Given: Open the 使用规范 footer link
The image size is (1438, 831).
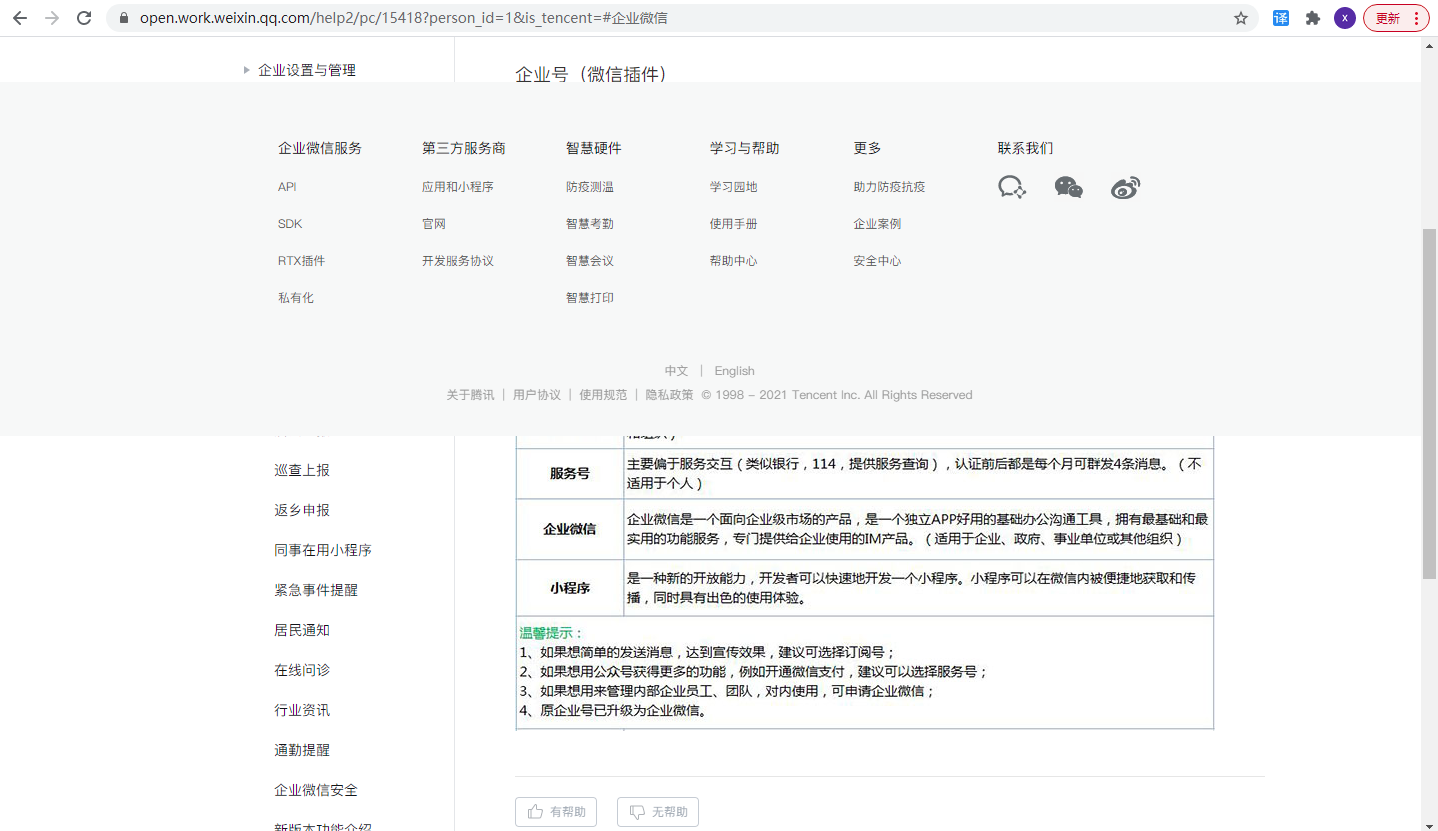Looking at the screenshot, I should click(604, 395).
